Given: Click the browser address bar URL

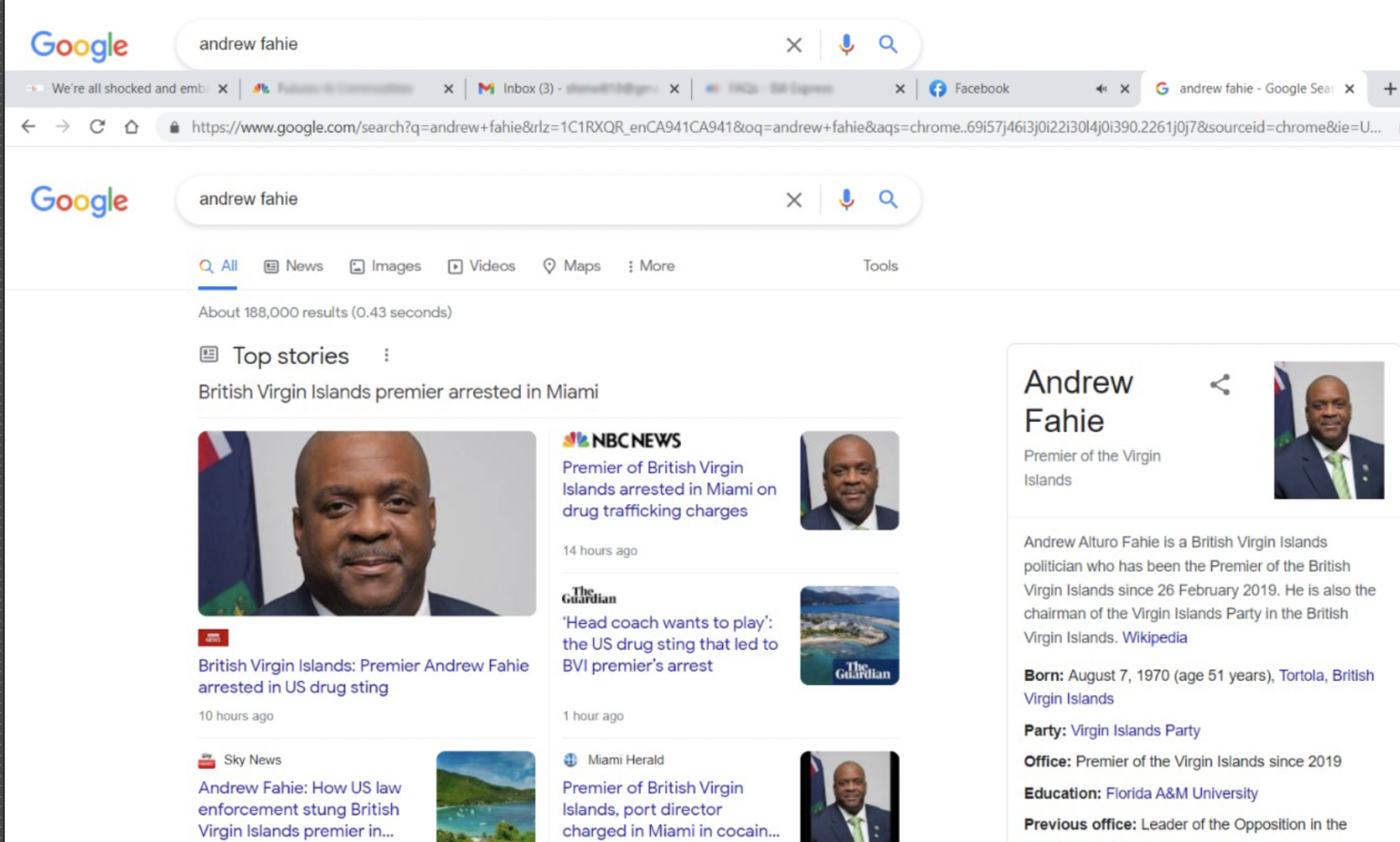Looking at the screenshot, I should point(786,127).
